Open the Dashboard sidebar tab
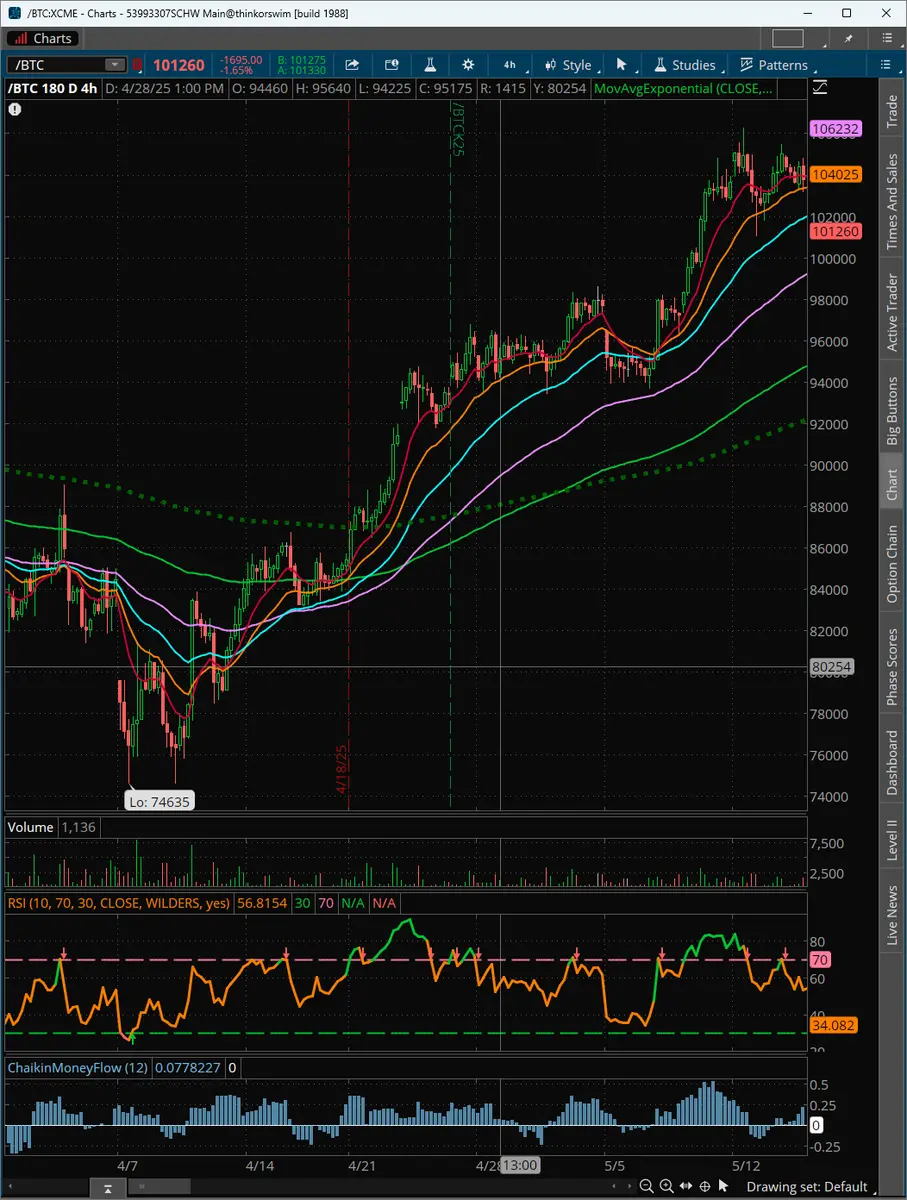This screenshot has height=1200, width=907. click(x=892, y=763)
